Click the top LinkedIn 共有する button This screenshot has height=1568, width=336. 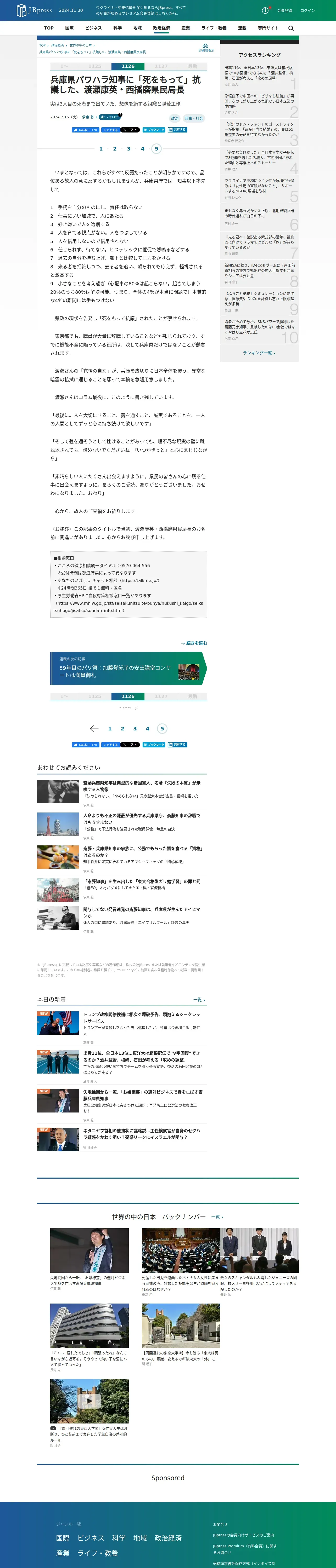pyautogui.click(x=177, y=130)
